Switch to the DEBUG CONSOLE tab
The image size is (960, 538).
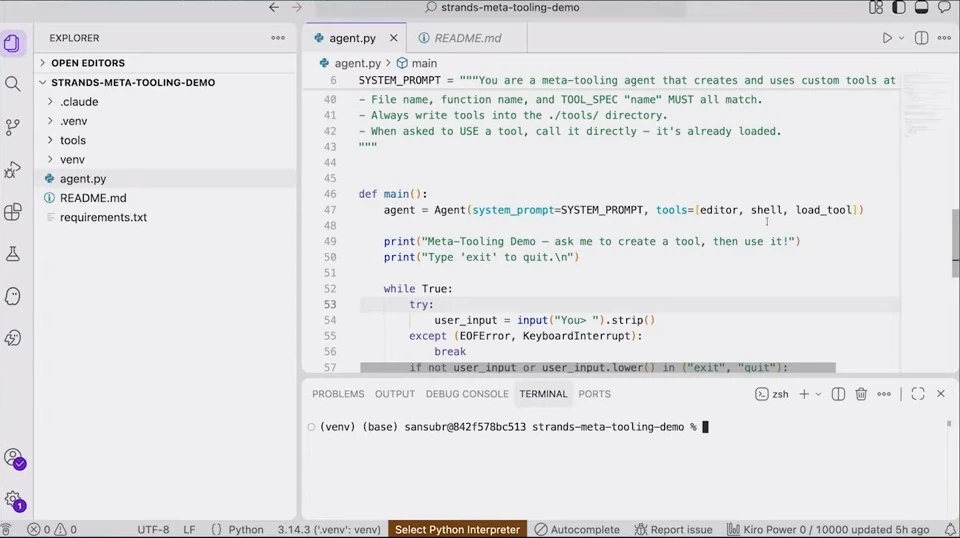tap(467, 394)
